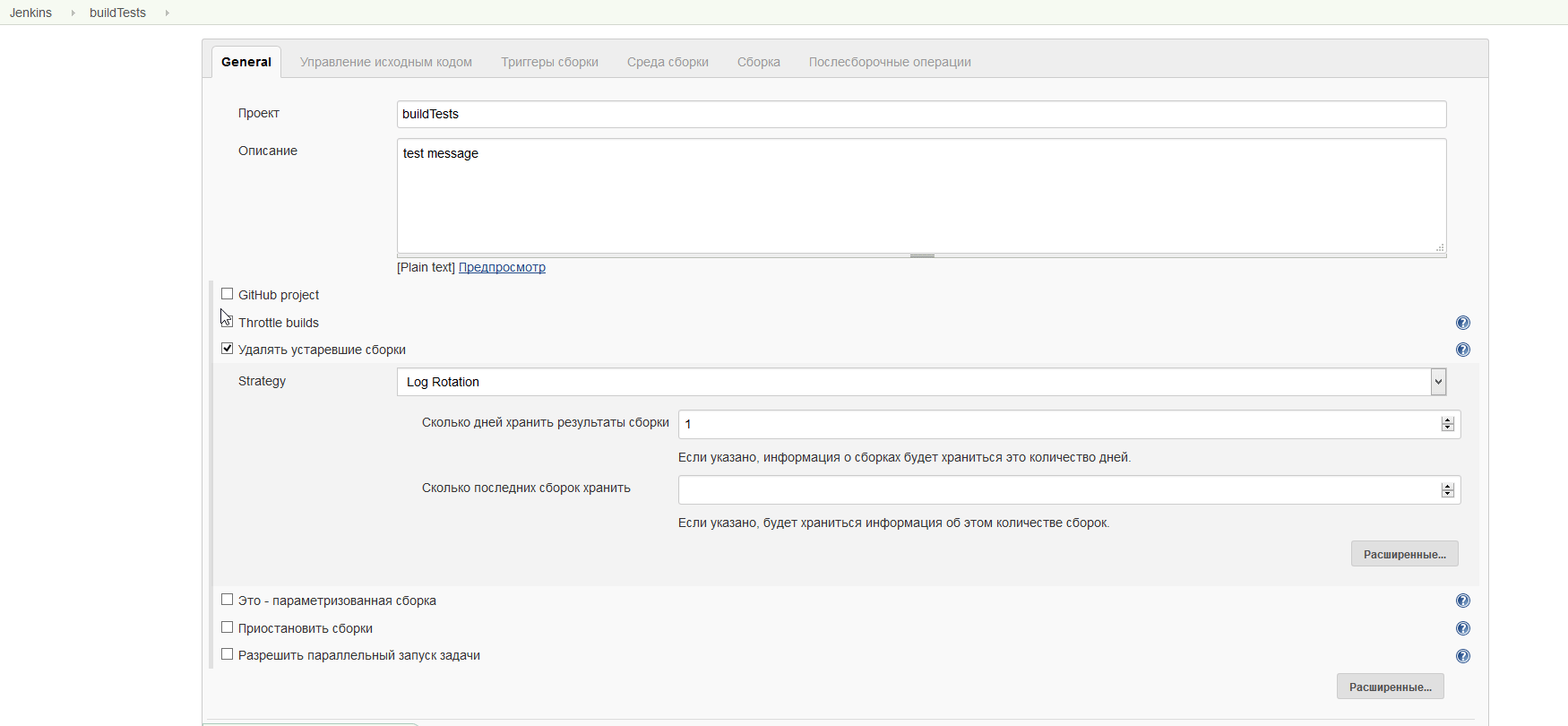1568x726 pixels.
Task: Show help for параметризованная сборка option
Action: [x=1462, y=601]
